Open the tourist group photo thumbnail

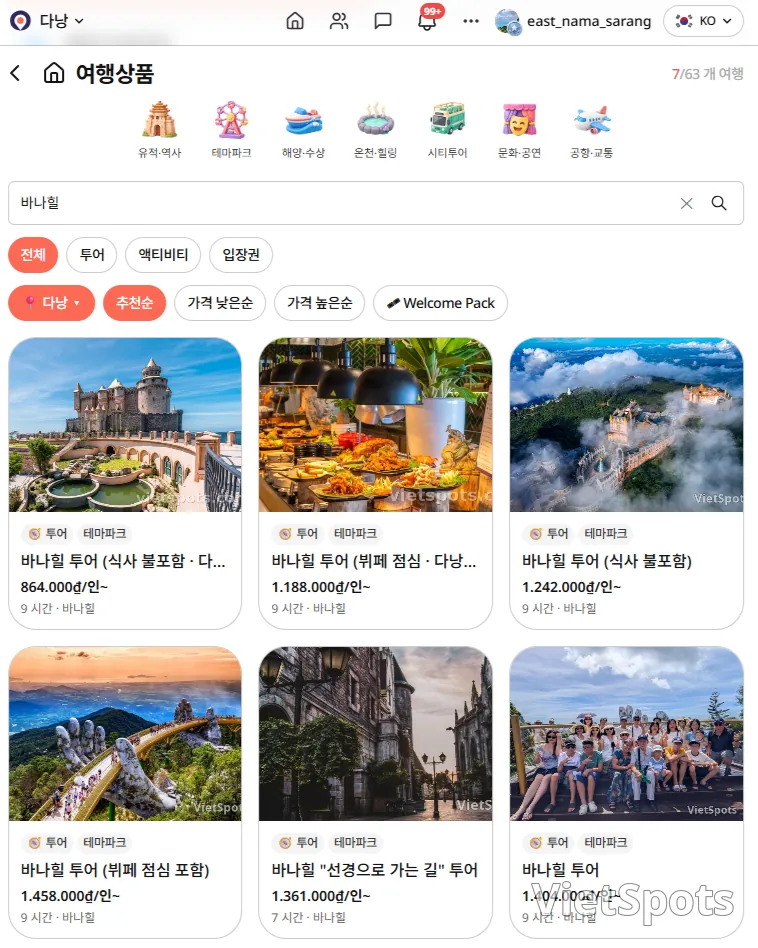pyautogui.click(x=626, y=734)
